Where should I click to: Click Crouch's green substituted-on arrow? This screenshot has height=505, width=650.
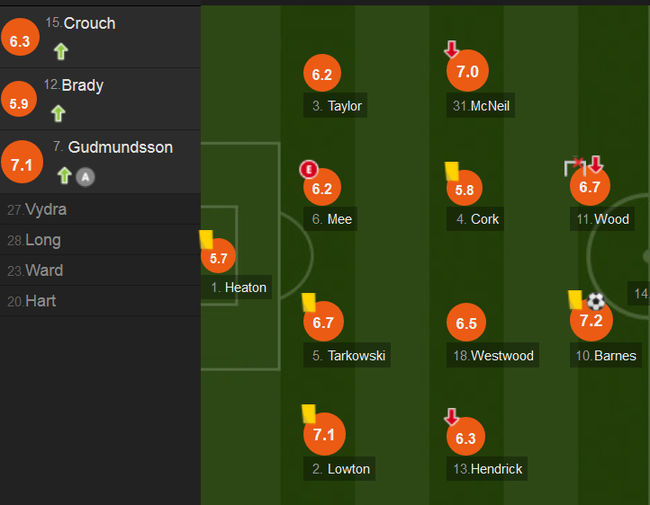coord(60,51)
